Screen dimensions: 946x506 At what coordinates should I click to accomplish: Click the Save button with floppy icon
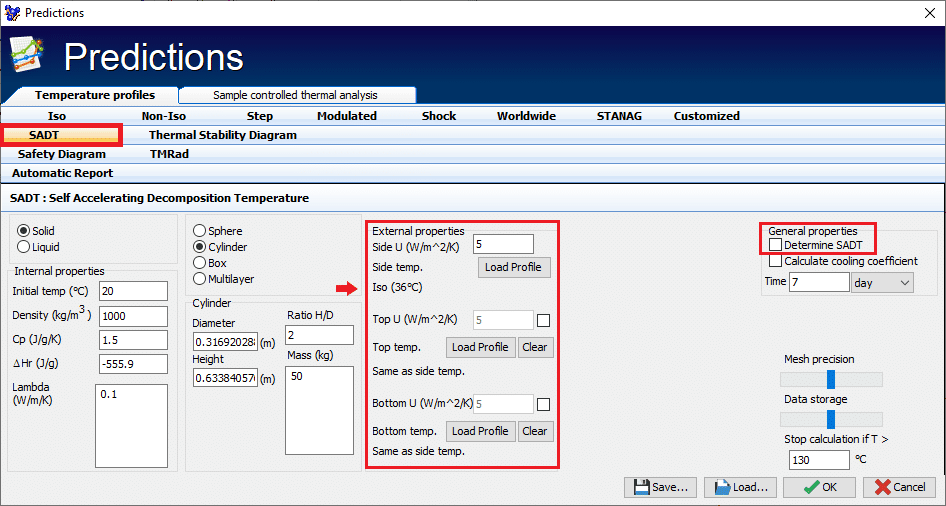[x=660, y=487]
